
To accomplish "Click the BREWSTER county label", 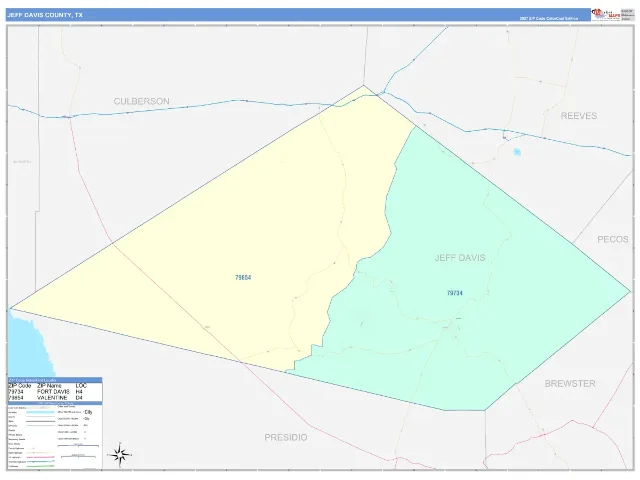I will (570, 384).
